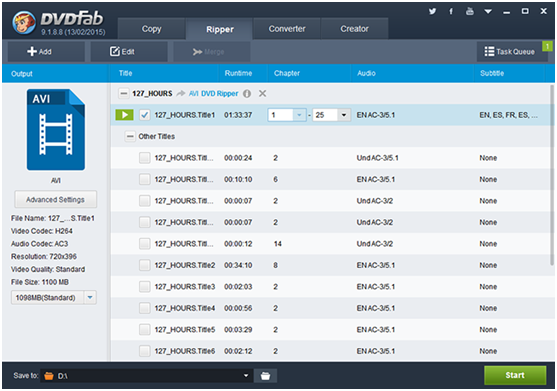
Task: Click the Audio Codec: AC3 text
Action: pos(39,244)
